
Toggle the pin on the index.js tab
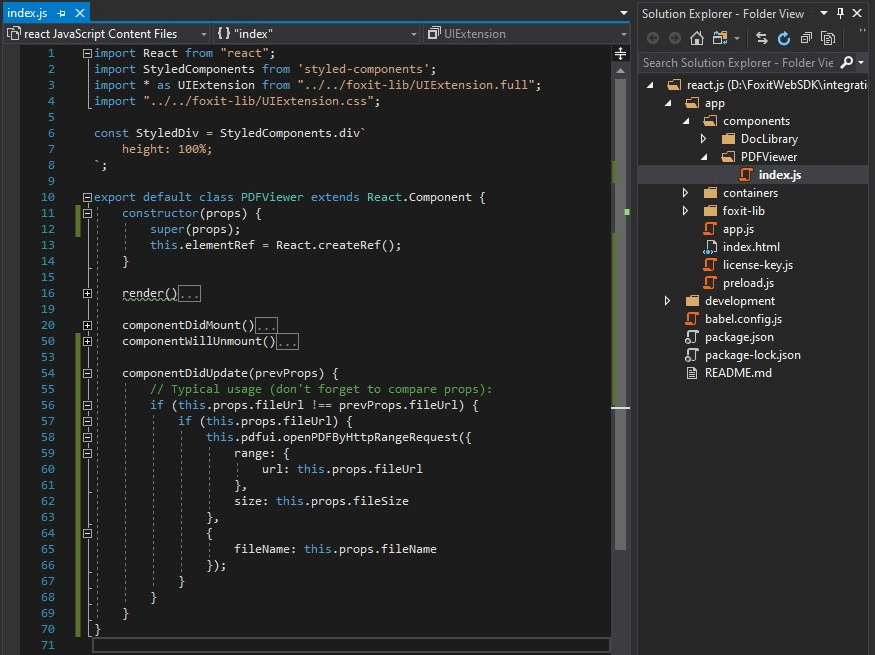click(62, 13)
